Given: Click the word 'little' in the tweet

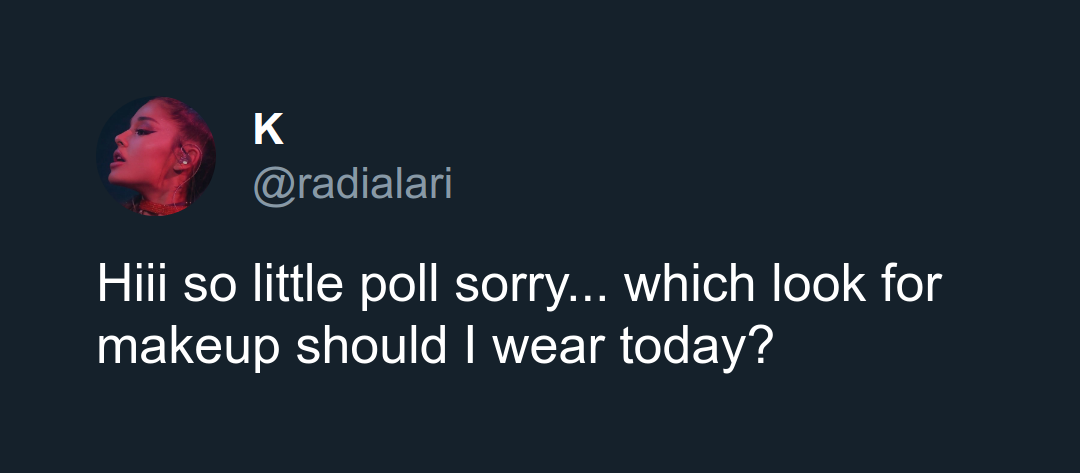Looking at the screenshot, I should pyautogui.click(x=298, y=284).
